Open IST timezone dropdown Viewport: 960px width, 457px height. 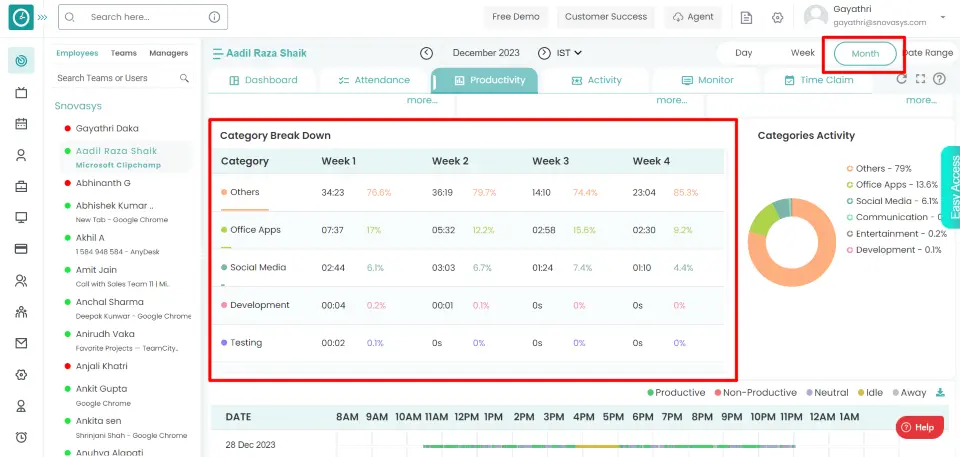pyautogui.click(x=569, y=53)
